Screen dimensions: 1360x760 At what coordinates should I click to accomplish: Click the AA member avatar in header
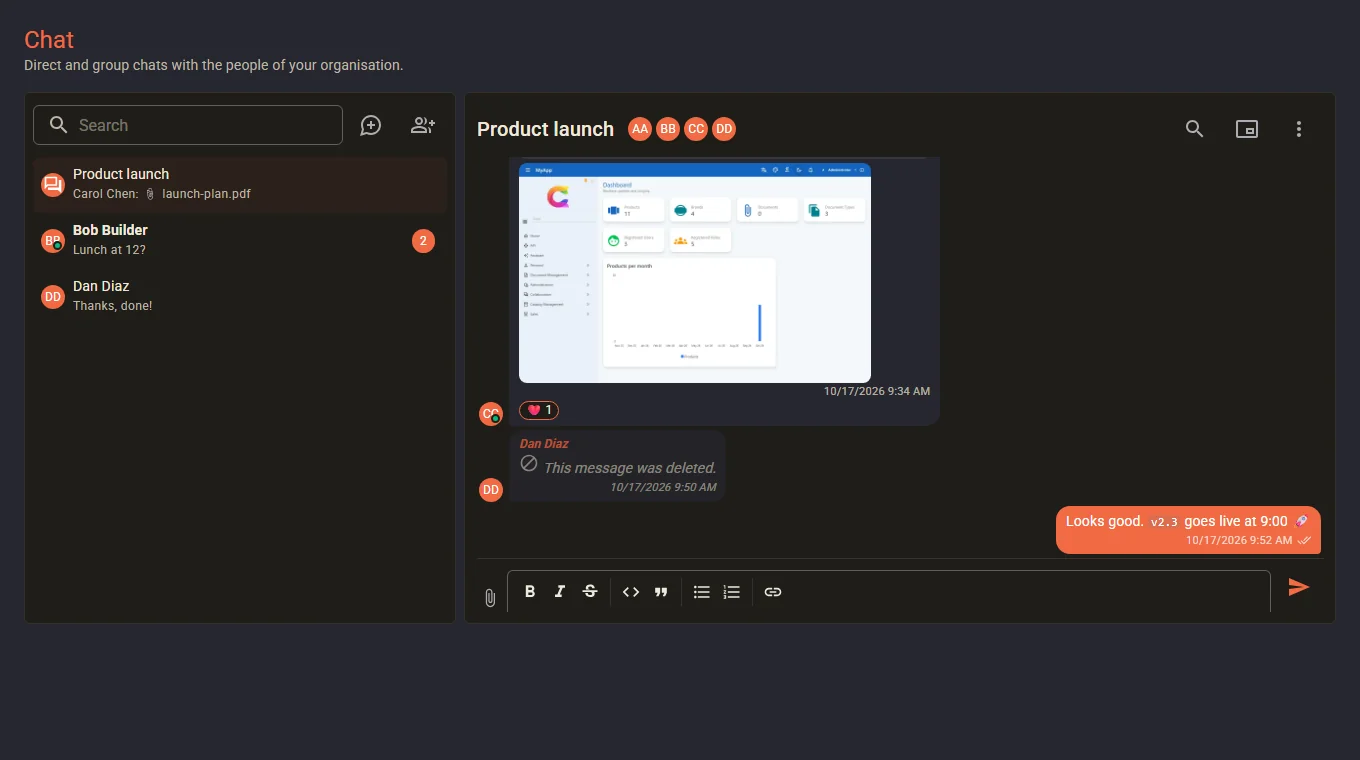[x=640, y=129]
